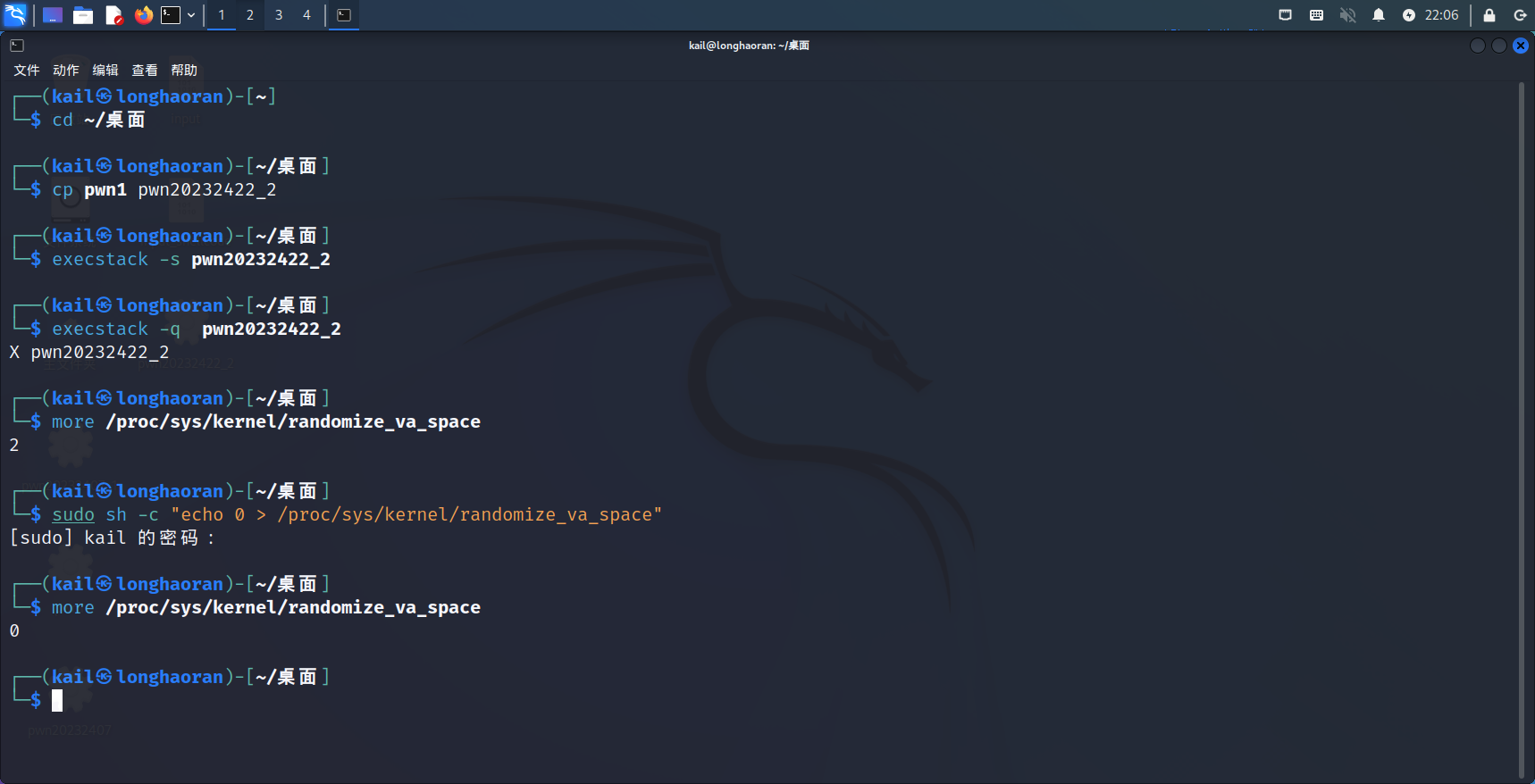This screenshot has width=1535, height=784.
Task: Click the window title 'kail@longhaoran: ~/桌面'
Action: [x=749, y=46]
